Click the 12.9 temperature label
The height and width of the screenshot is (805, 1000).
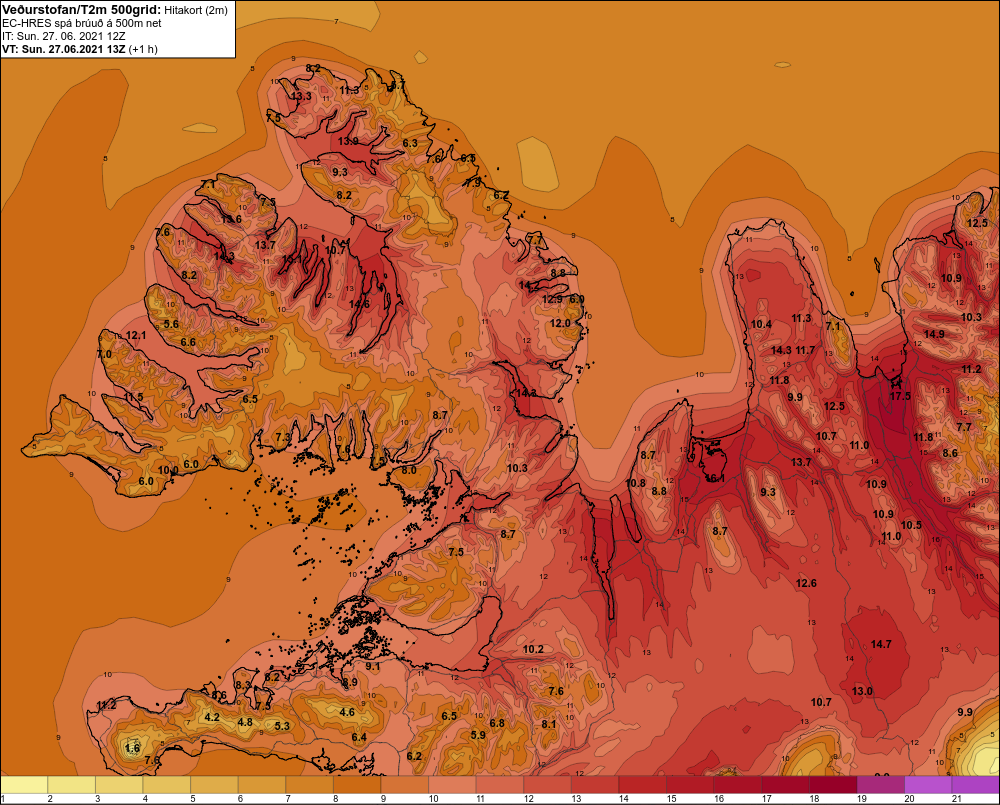click(x=552, y=299)
